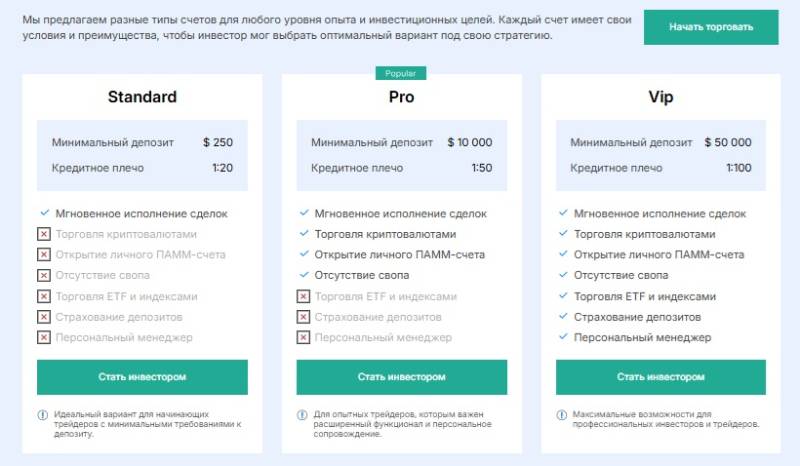This screenshot has width=800, height=466.
Task: Click the checkmark beside Vip's Персональный менеджер
Action: tap(562, 338)
